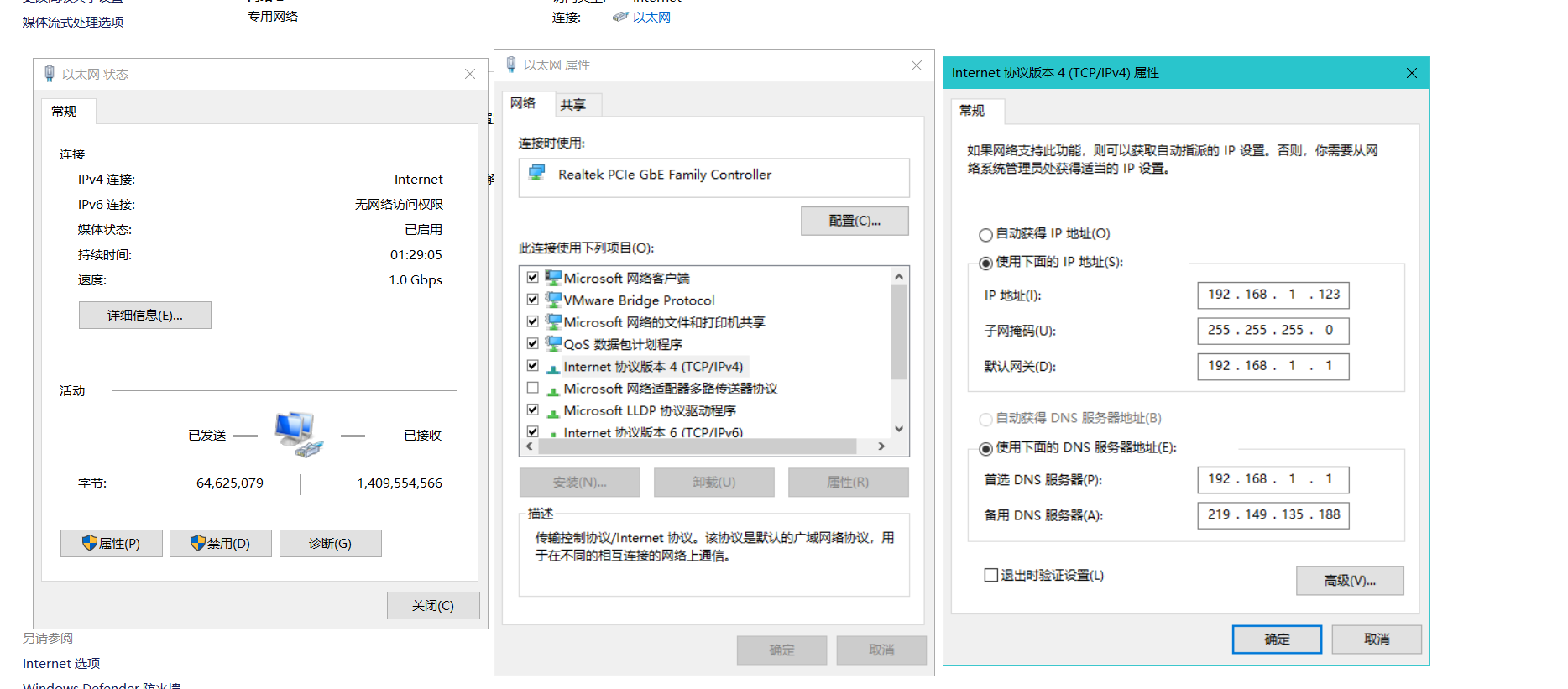Toggle Microsoft 网络的文件和打印机共享 checkbox

[532, 321]
